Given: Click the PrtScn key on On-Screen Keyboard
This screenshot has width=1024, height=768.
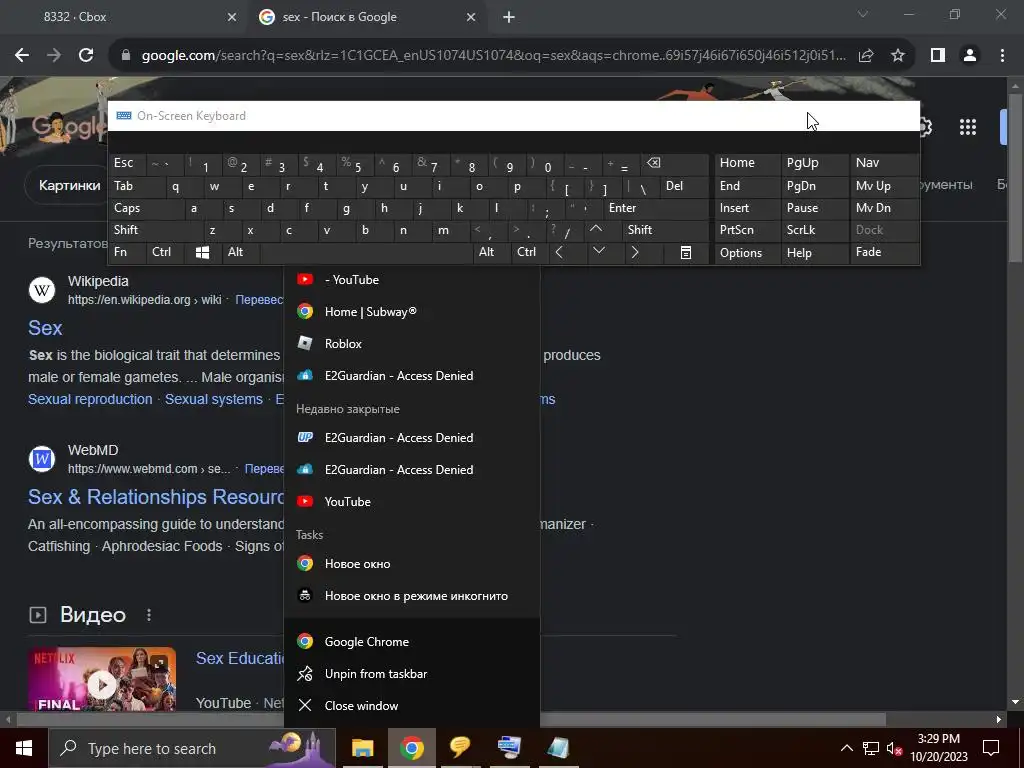Looking at the screenshot, I should pyautogui.click(x=748, y=230).
